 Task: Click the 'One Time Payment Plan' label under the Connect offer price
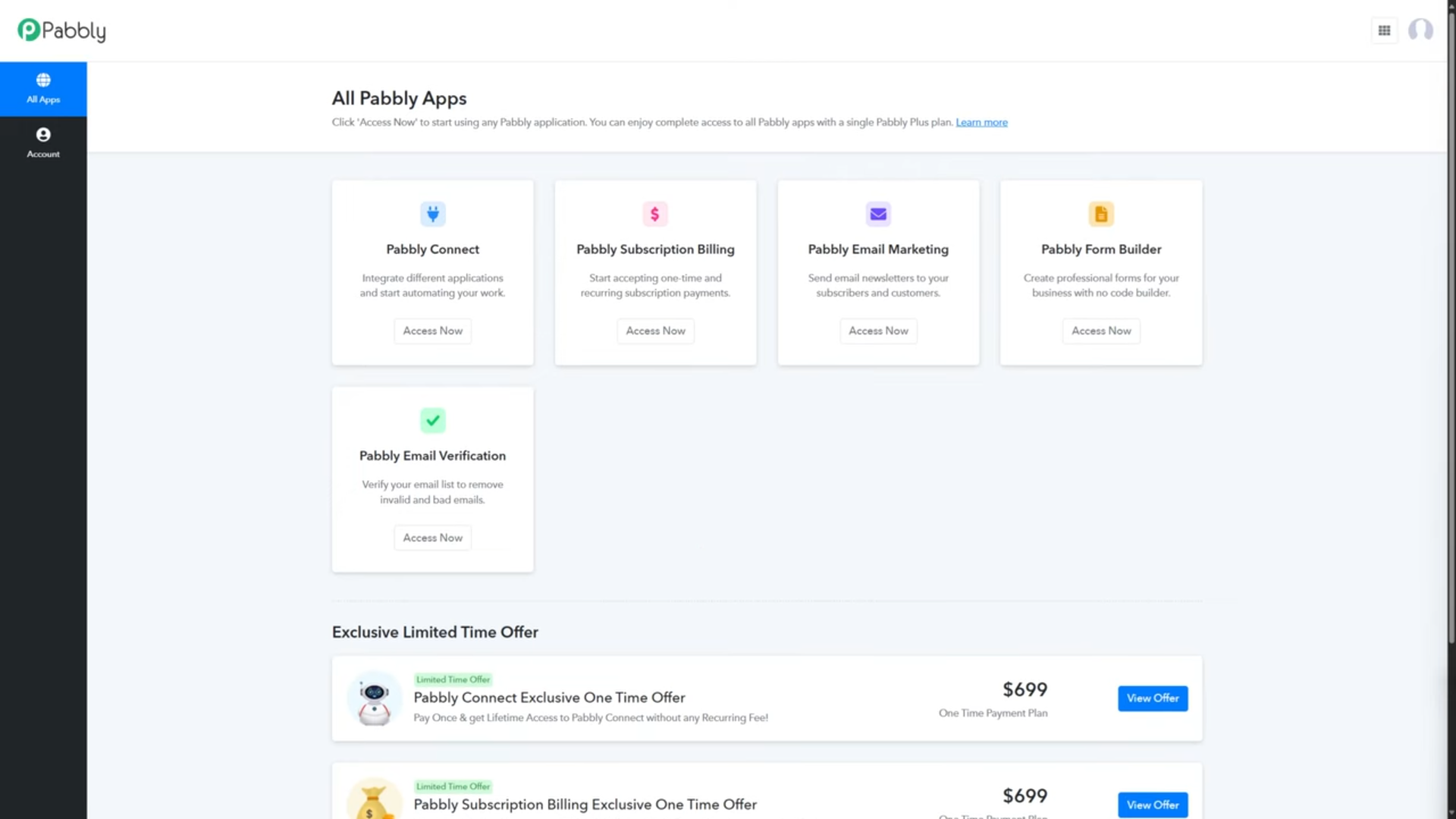993,713
